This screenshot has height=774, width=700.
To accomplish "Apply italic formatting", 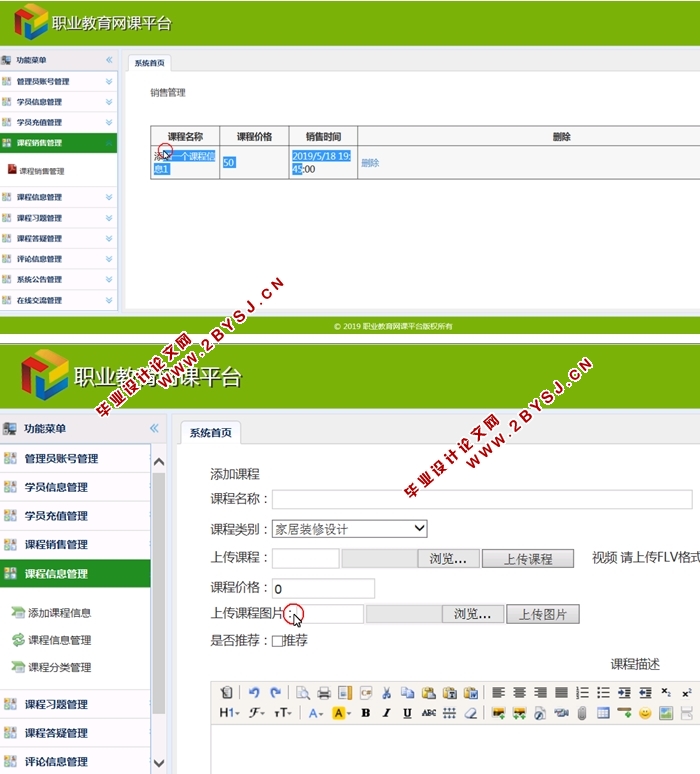I will (x=387, y=713).
